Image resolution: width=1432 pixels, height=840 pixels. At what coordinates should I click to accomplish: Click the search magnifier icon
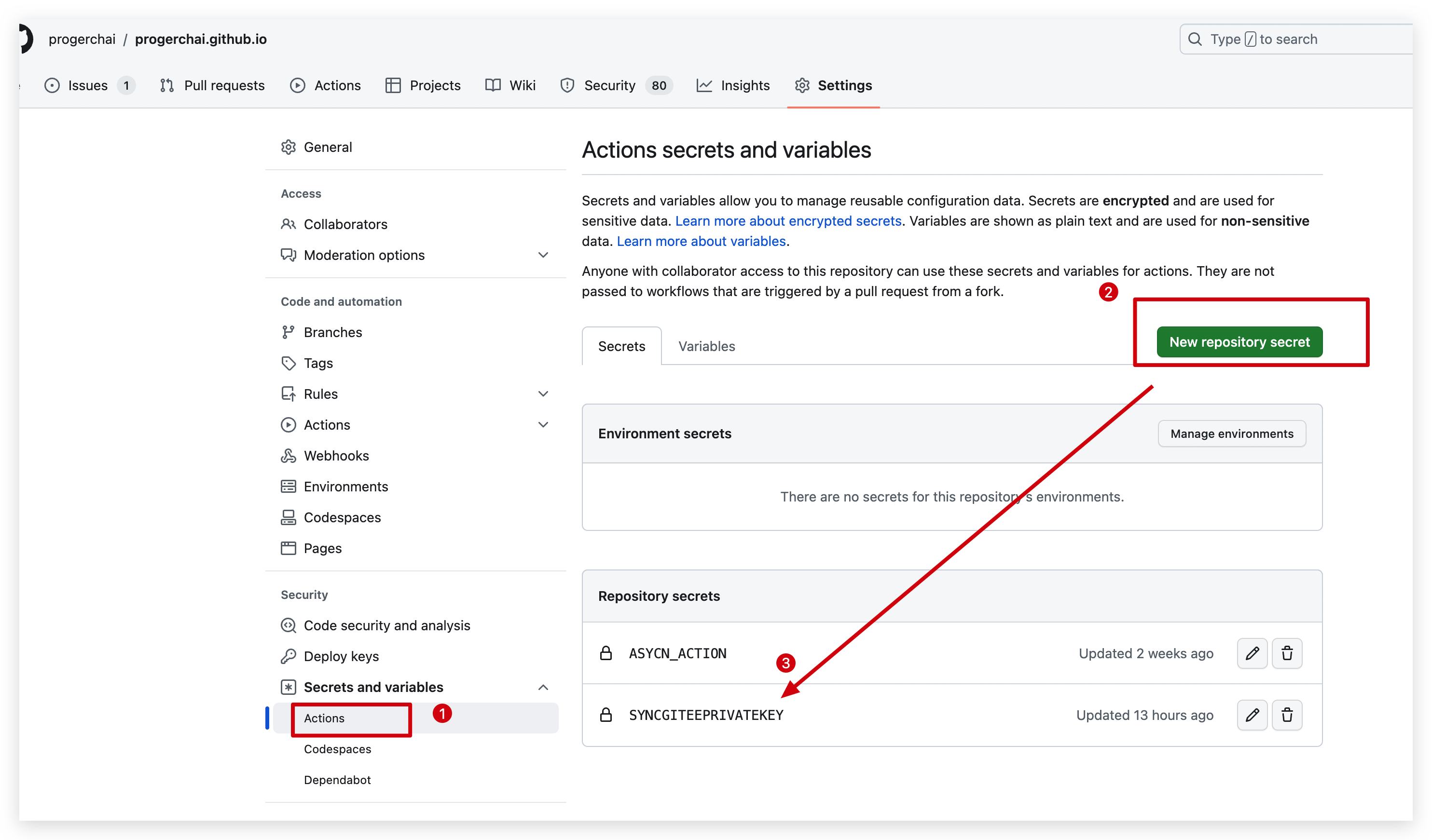click(x=1195, y=39)
